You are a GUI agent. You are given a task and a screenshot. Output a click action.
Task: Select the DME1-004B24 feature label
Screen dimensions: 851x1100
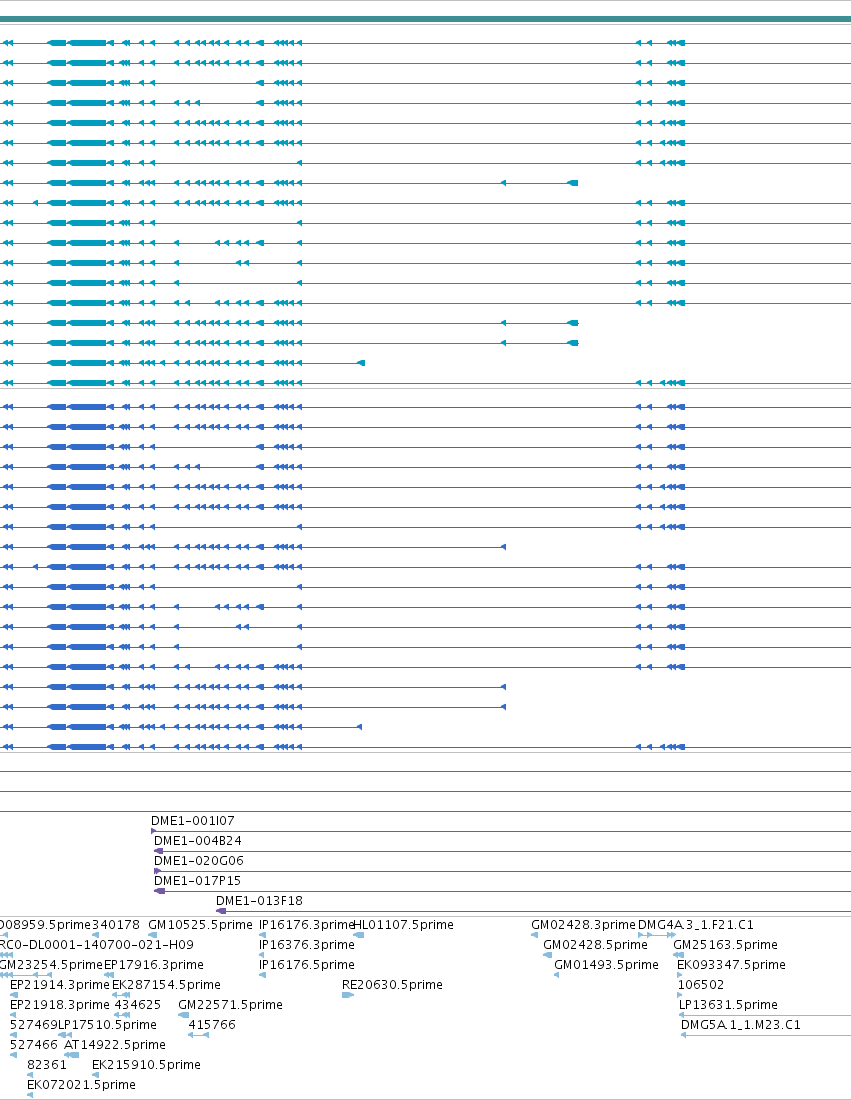[x=198, y=840]
